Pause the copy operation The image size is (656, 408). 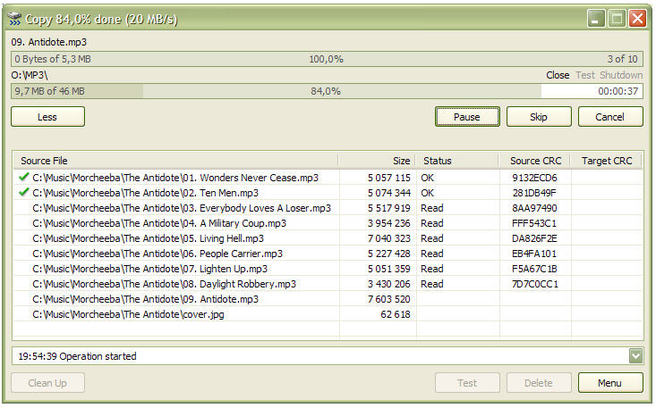coord(467,116)
